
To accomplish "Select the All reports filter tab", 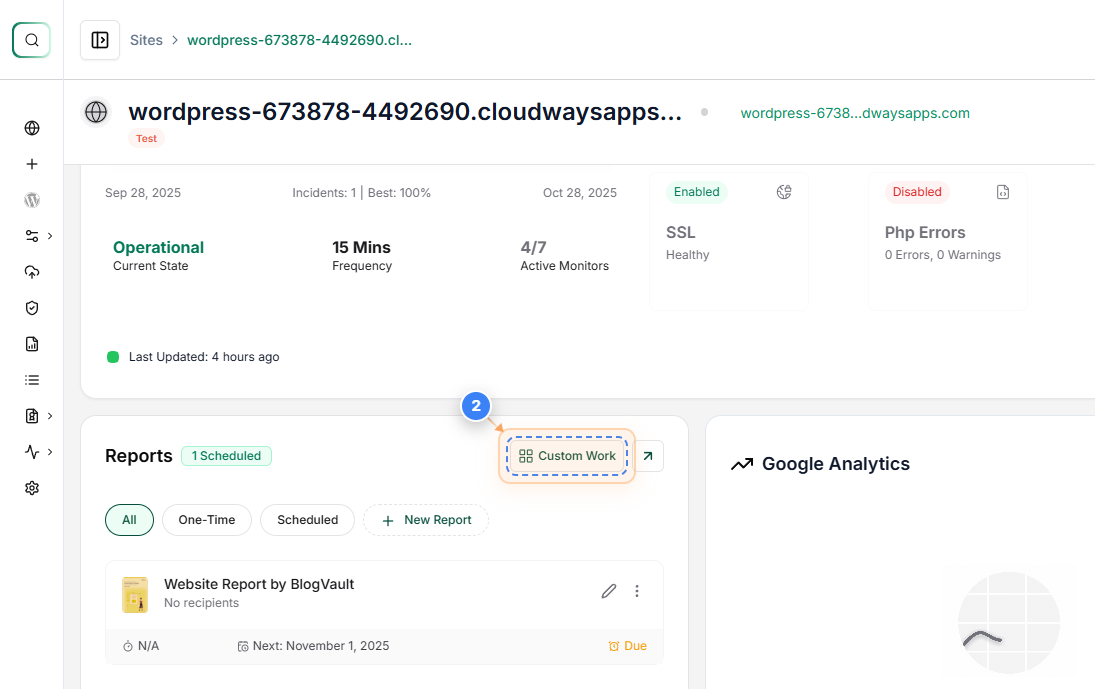I will coord(129,520).
